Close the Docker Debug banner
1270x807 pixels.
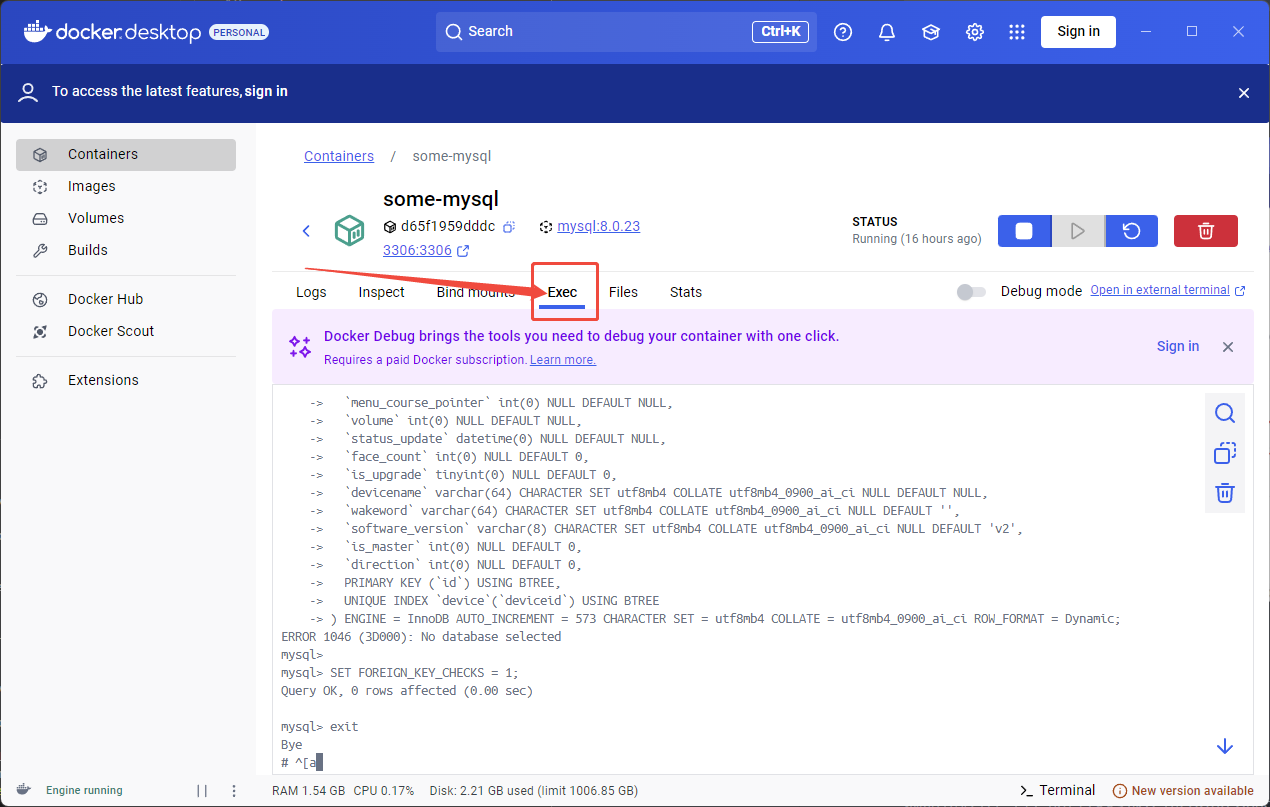pyautogui.click(x=1228, y=347)
